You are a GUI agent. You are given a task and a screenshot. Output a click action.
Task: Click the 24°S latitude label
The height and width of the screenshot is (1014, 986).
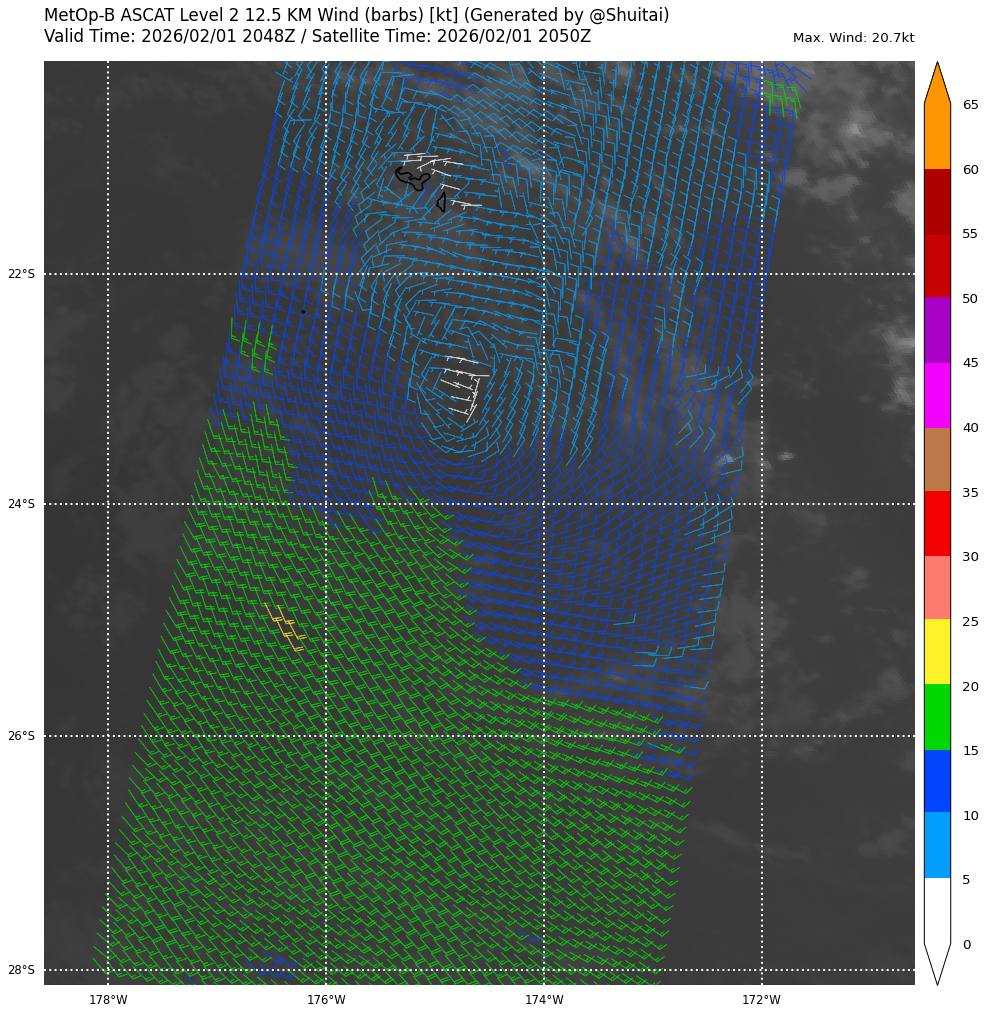pos(21,504)
